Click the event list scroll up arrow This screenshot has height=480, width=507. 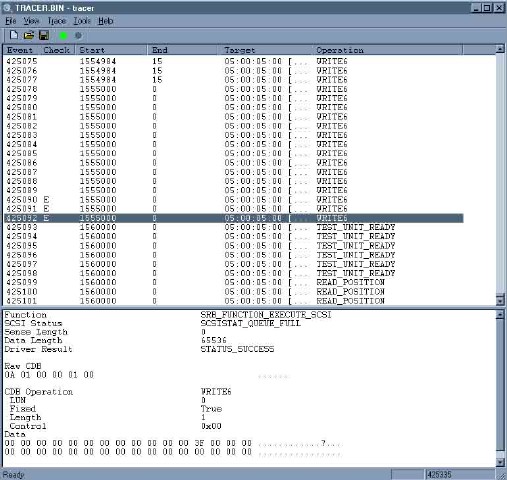click(x=500, y=49)
